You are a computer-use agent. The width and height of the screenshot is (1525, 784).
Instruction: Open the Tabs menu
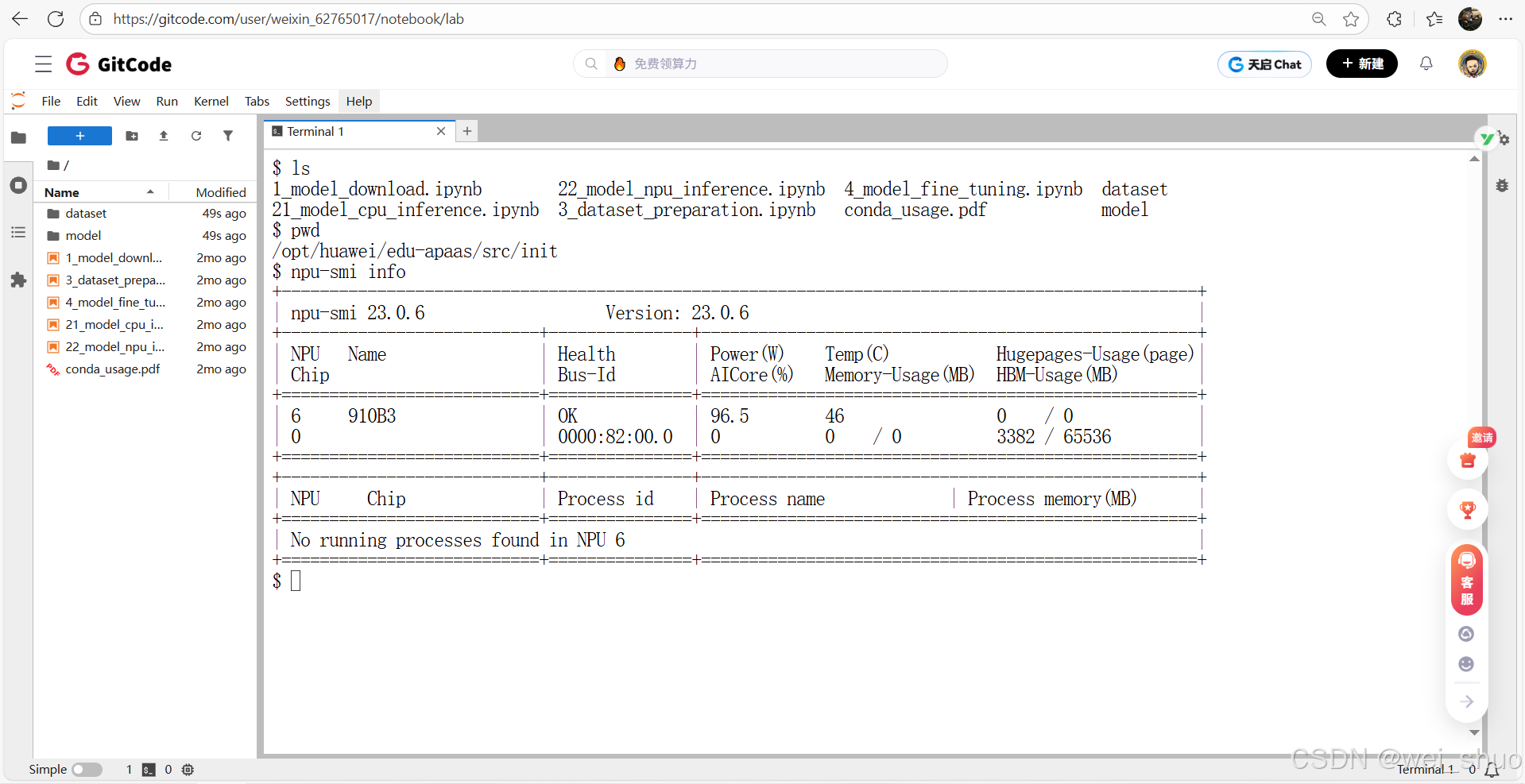click(x=257, y=101)
